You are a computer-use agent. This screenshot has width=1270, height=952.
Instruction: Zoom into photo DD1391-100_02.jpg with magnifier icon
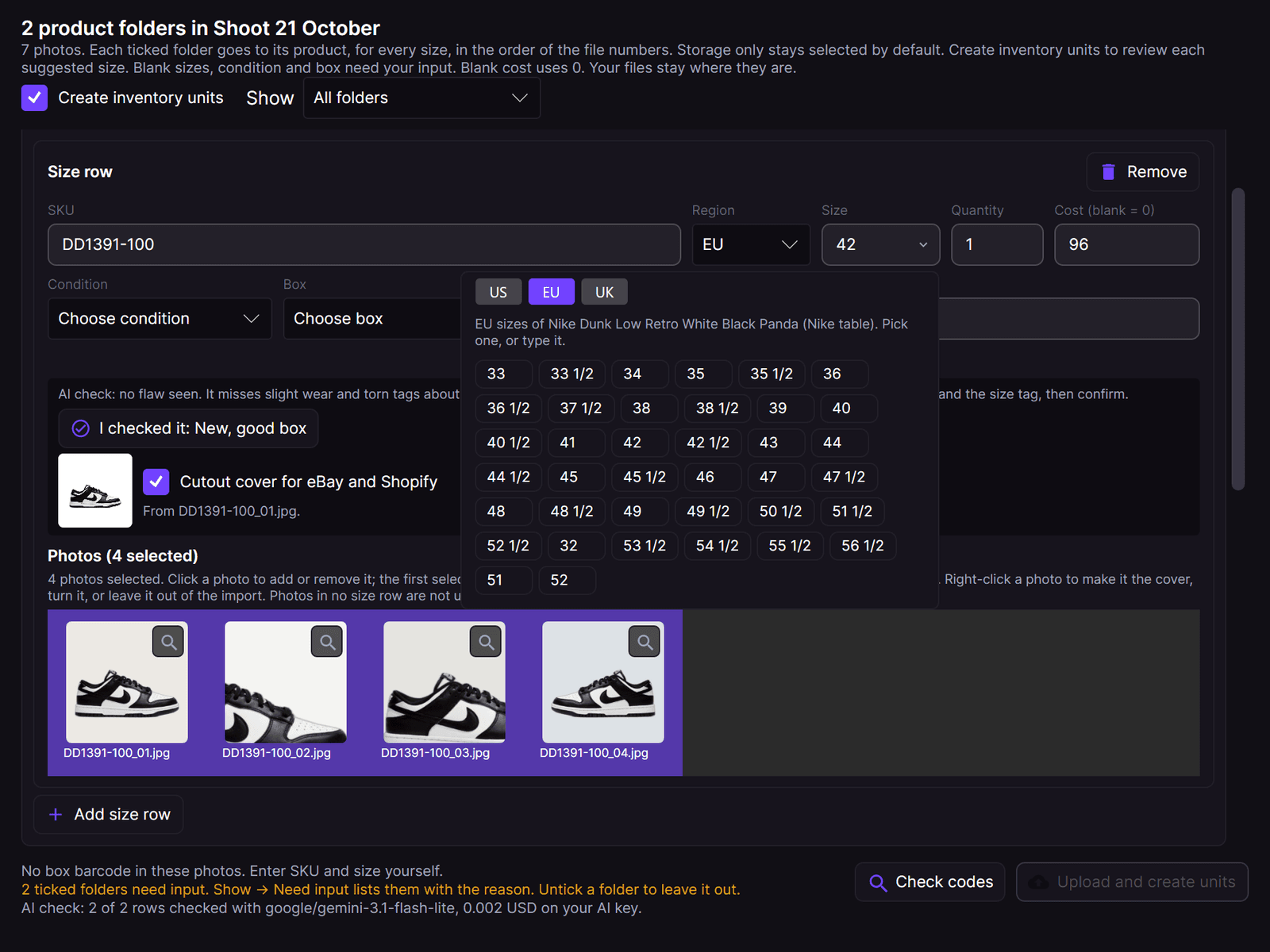pyautogui.click(x=327, y=642)
